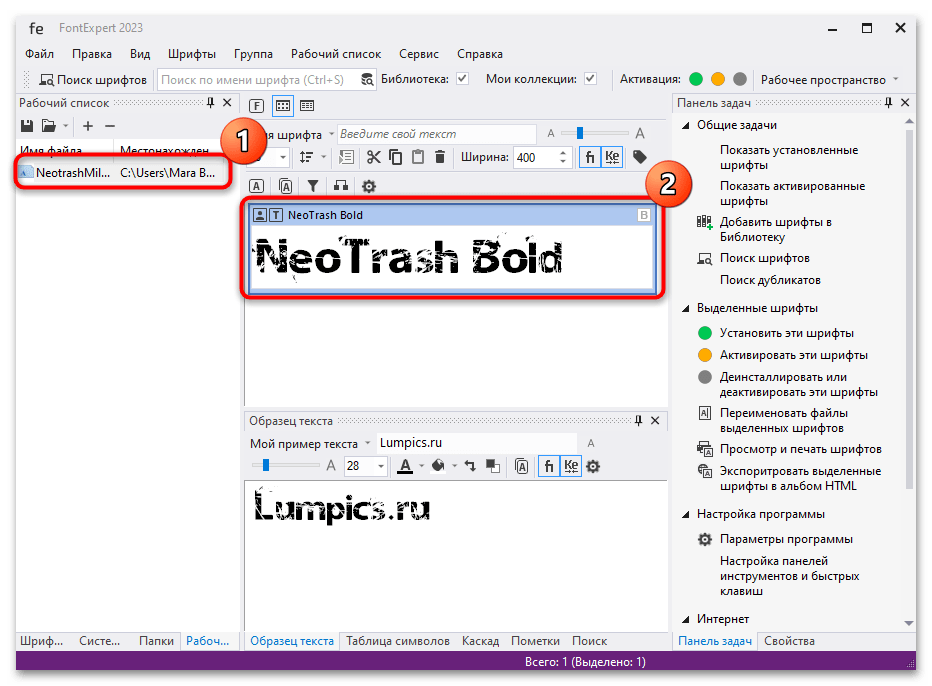Click the trash Delete icon on toolbar
The image size is (932, 686).
pos(439,157)
